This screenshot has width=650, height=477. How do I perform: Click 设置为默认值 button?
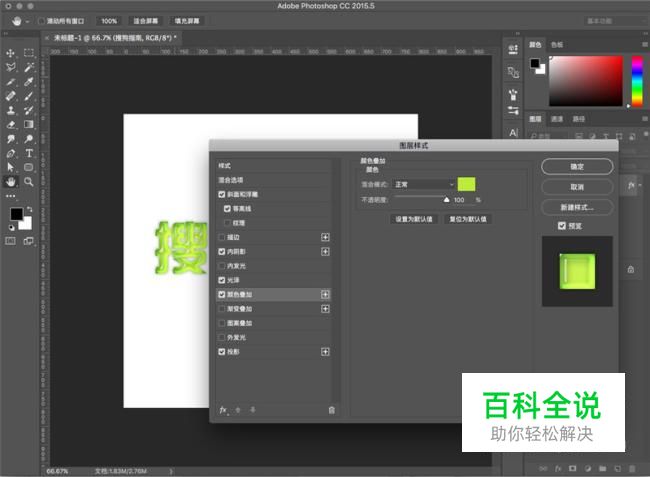[414, 219]
